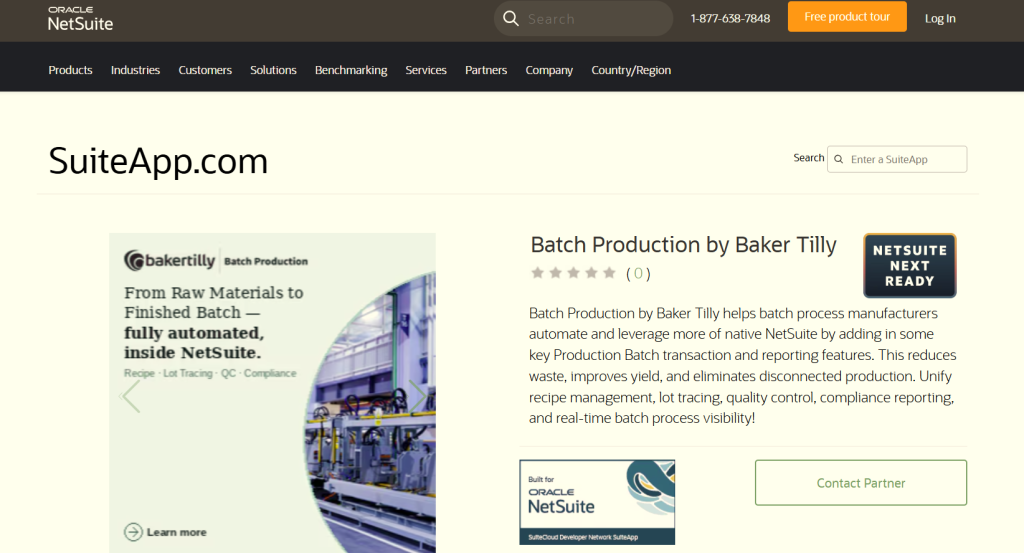1024x553 pixels.
Task: Open the Industries menu
Action: 135,70
